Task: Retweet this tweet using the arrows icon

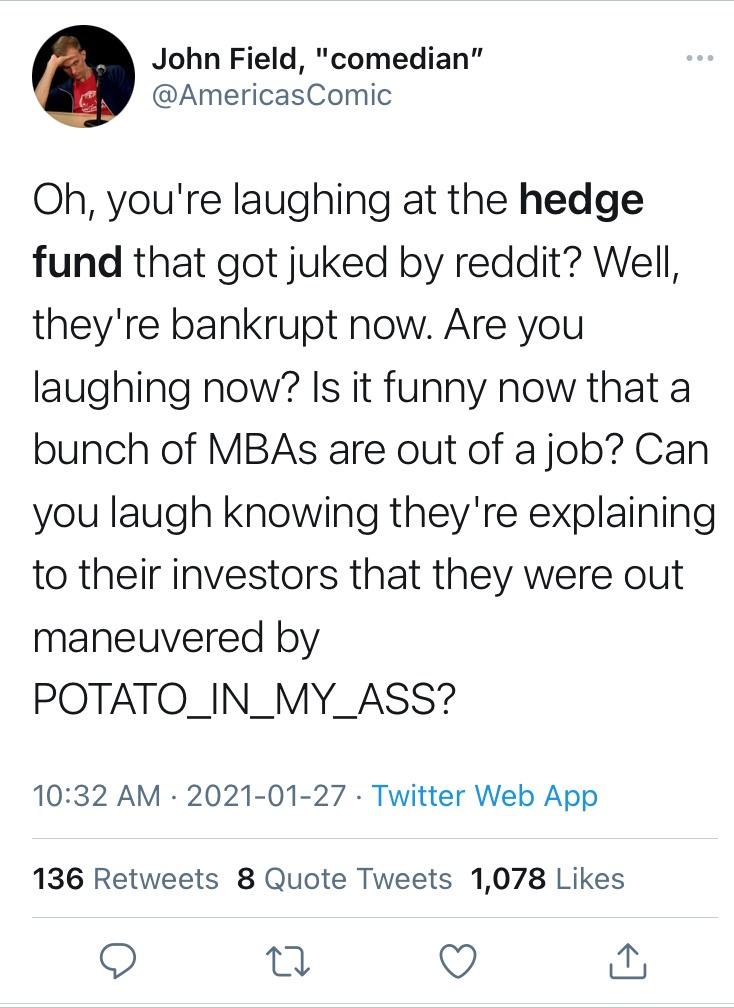Action: point(290,961)
